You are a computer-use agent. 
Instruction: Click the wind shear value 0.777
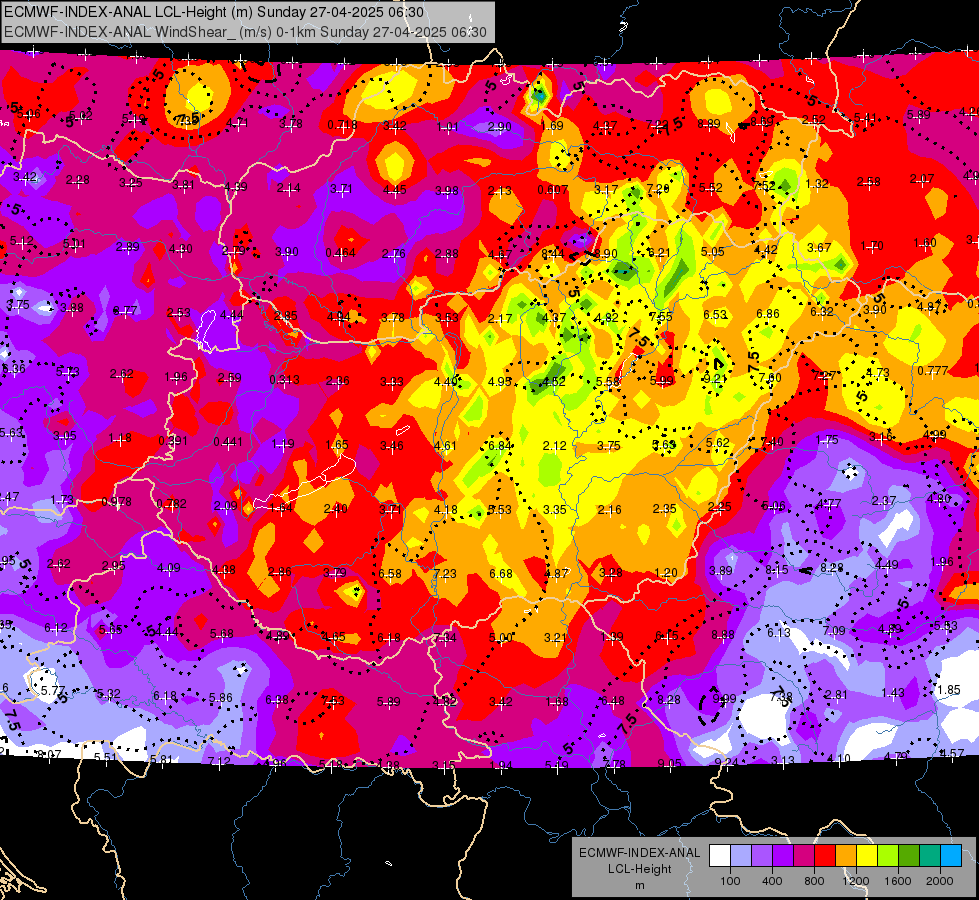point(933,370)
